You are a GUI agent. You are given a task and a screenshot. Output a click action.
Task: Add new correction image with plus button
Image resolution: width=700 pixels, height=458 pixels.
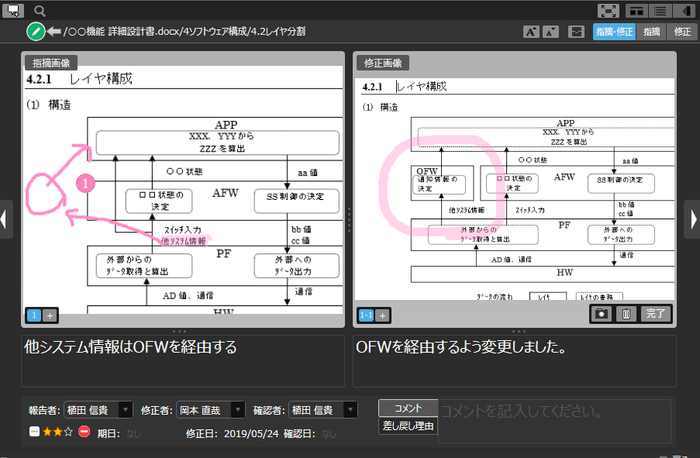[383, 316]
